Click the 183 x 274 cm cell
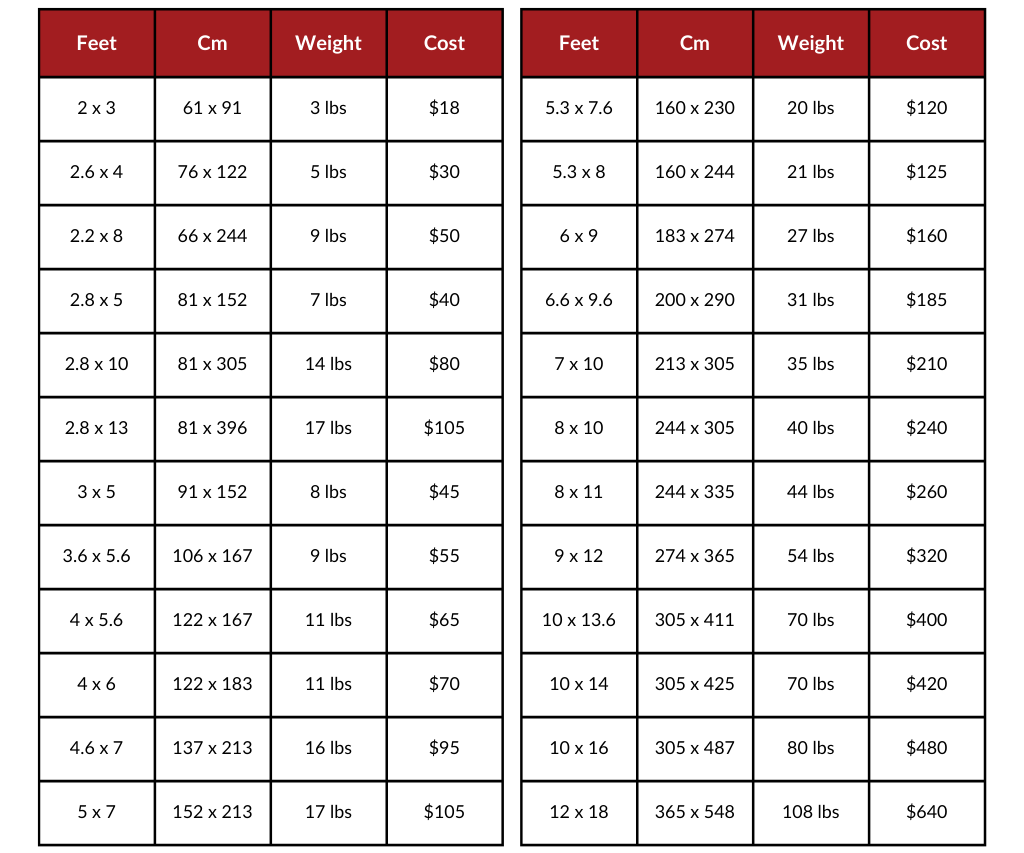 694,236
